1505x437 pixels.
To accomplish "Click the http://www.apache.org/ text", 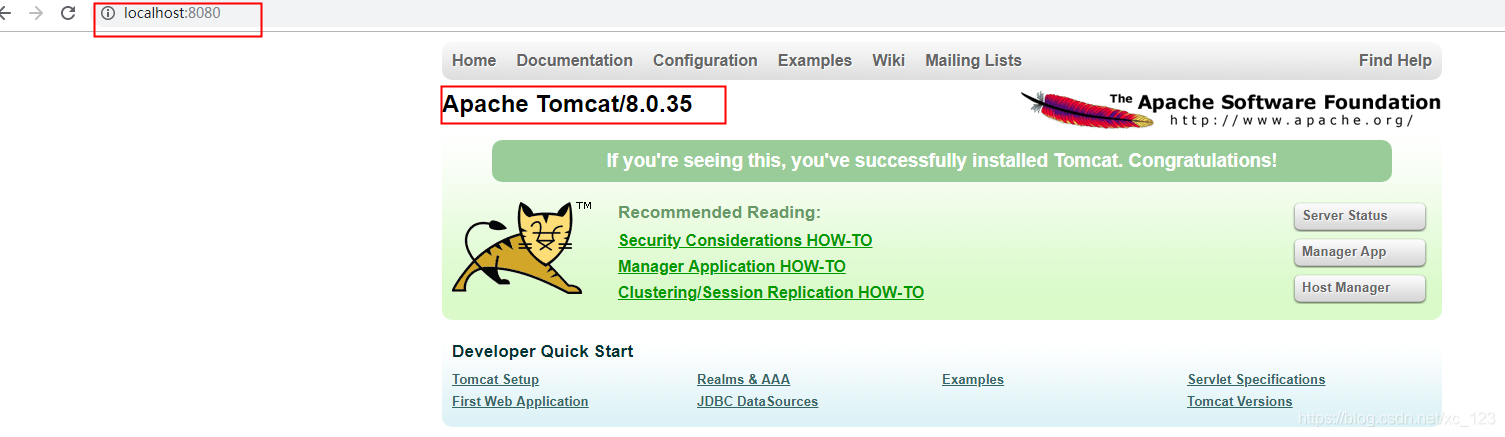I will point(1291,120).
